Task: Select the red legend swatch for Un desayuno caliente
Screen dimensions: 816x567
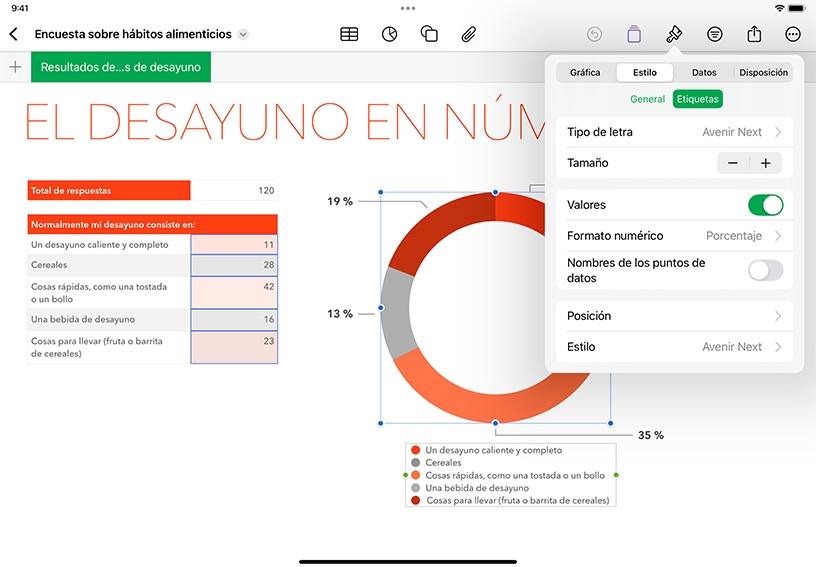Action: (415, 450)
